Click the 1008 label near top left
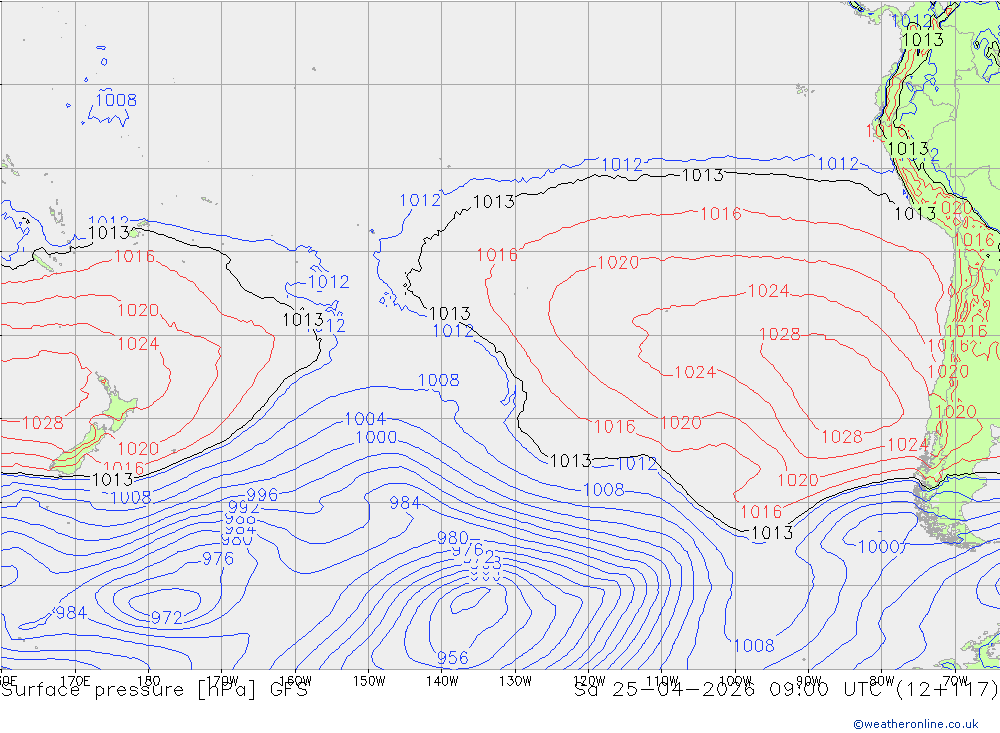Screen dimensions: 1000x733 coord(116,100)
